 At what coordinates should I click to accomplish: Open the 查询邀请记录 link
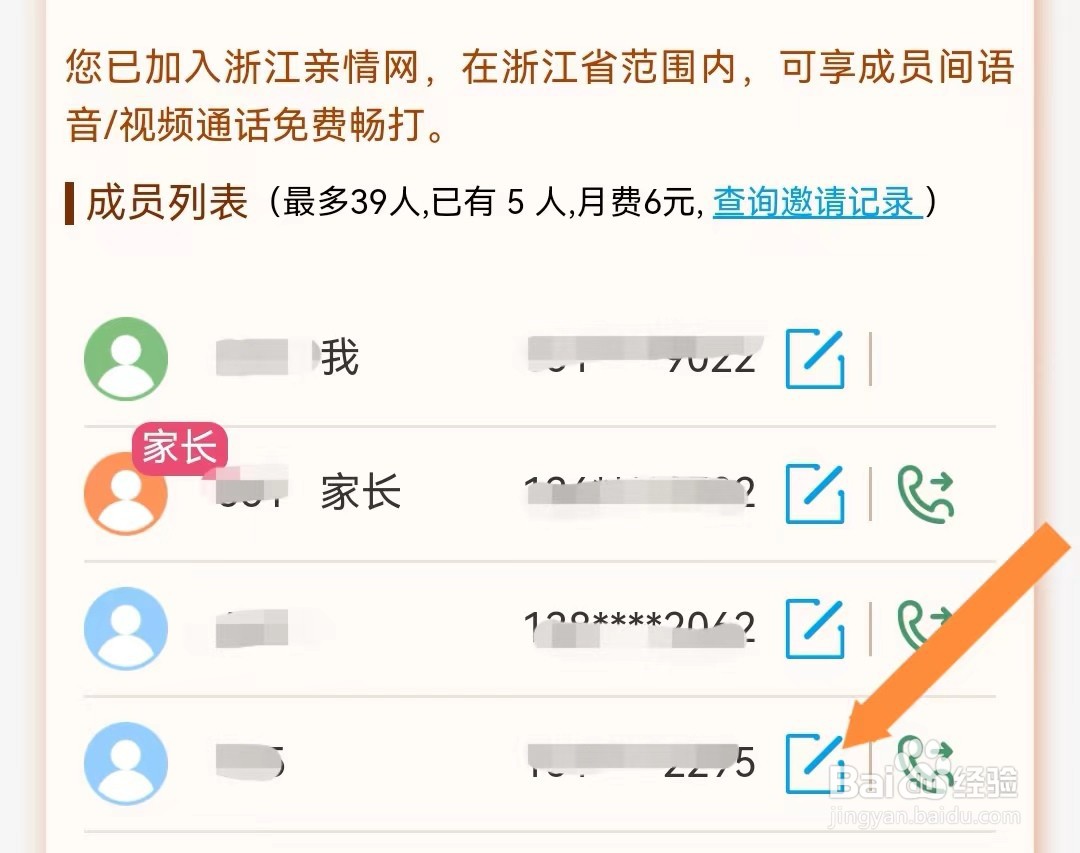pos(817,202)
